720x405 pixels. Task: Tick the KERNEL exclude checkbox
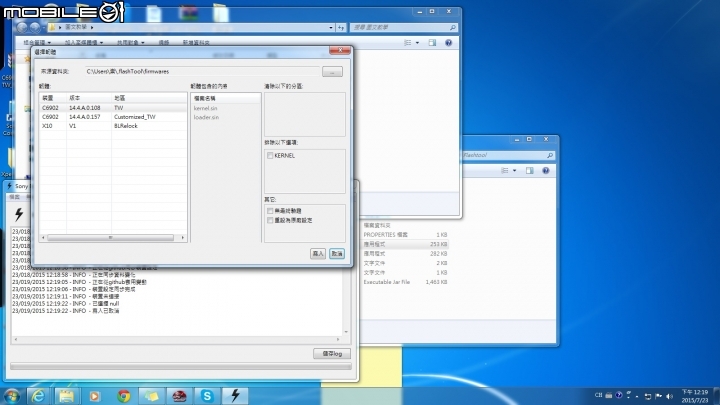coord(270,156)
